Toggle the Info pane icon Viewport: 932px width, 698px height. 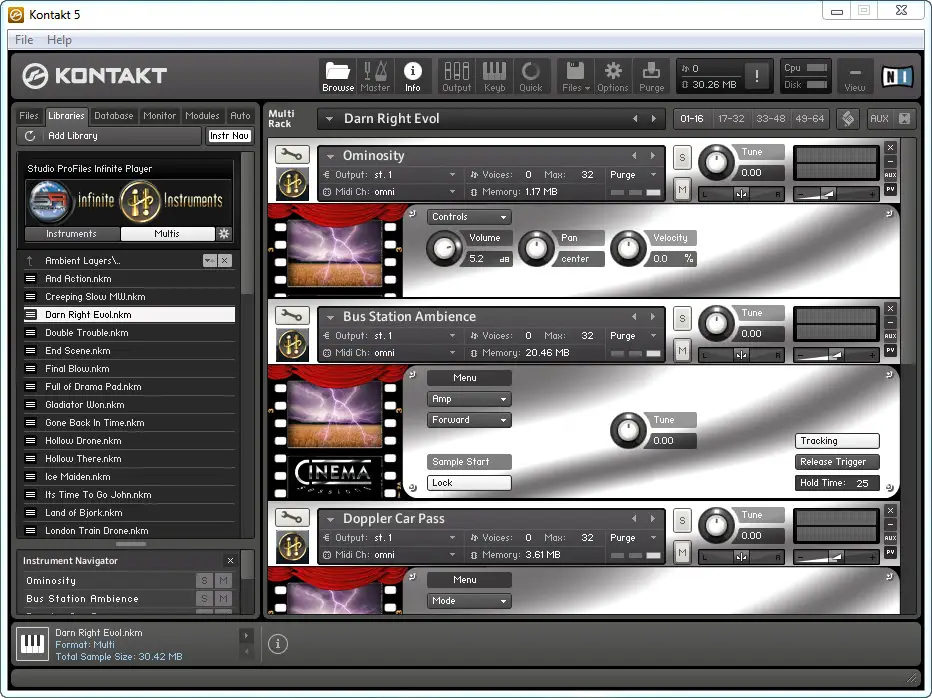(x=413, y=76)
